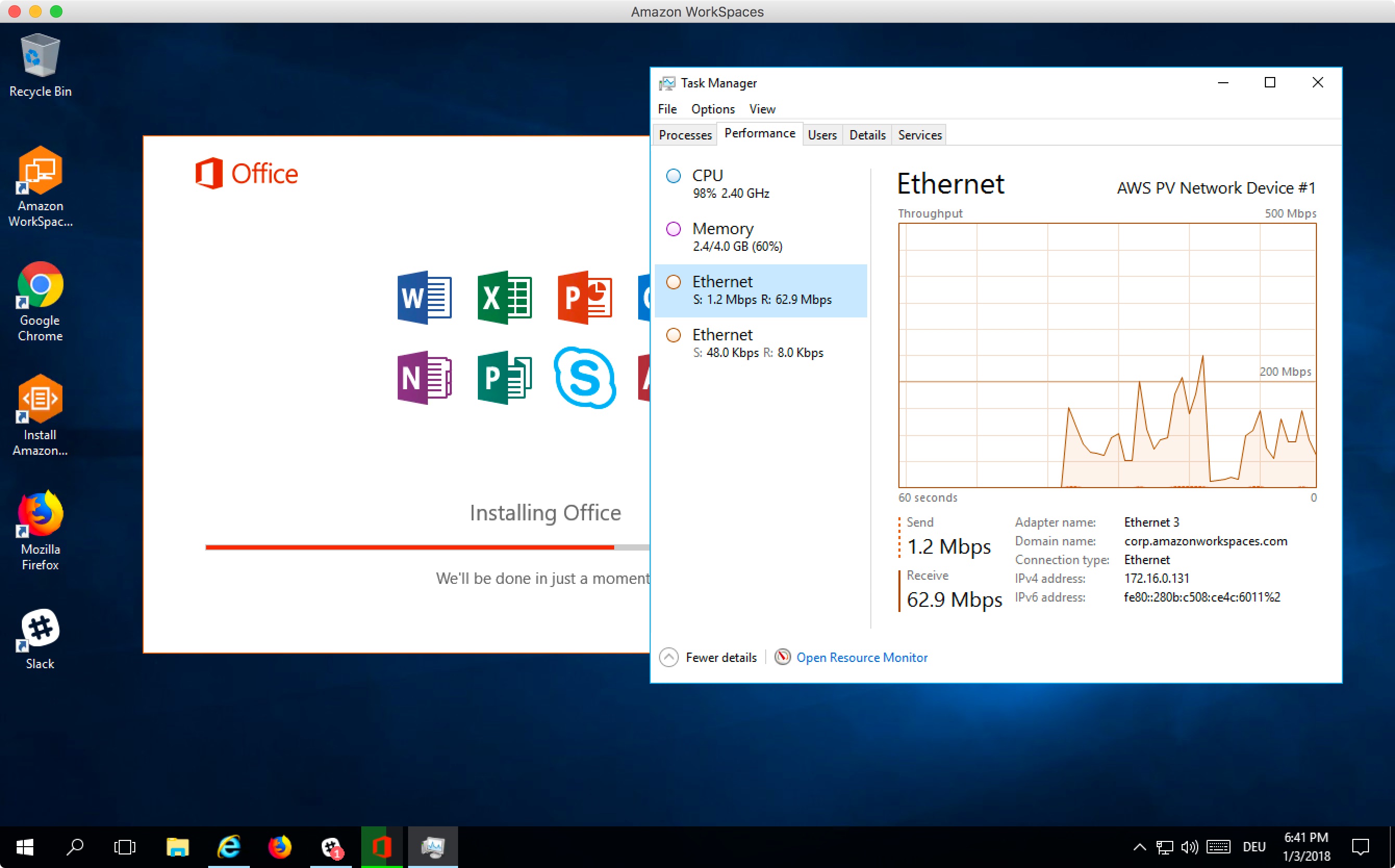Switch to the Processes tab
Image resolution: width=1395 pixels, height=868 pixels.
(x=685, y=135)
